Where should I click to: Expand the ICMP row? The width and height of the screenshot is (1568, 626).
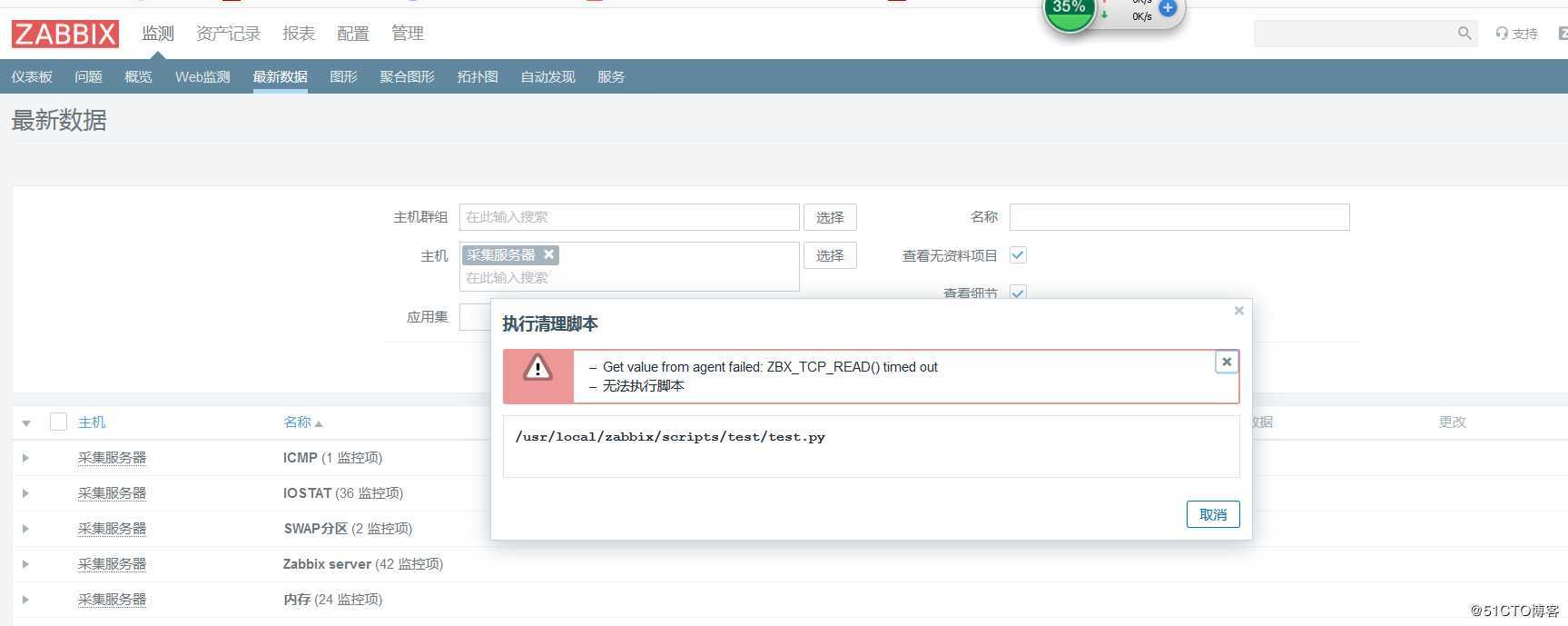point(25,458)
